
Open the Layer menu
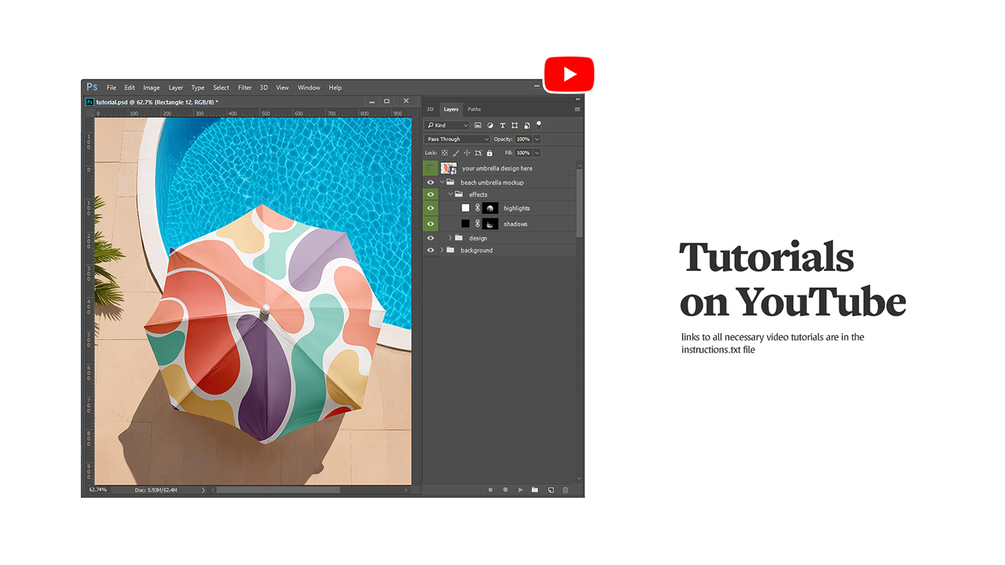pyautogui.click(x=176, y=88)
